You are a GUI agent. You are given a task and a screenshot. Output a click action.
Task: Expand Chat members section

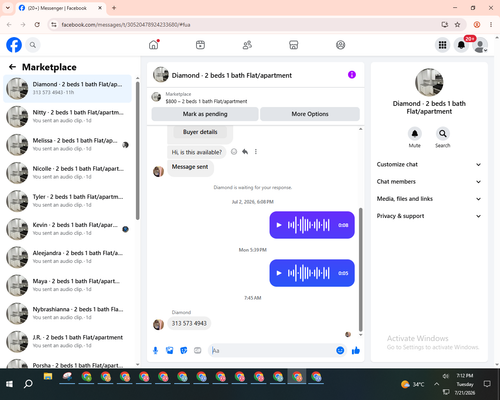(429, 182)
